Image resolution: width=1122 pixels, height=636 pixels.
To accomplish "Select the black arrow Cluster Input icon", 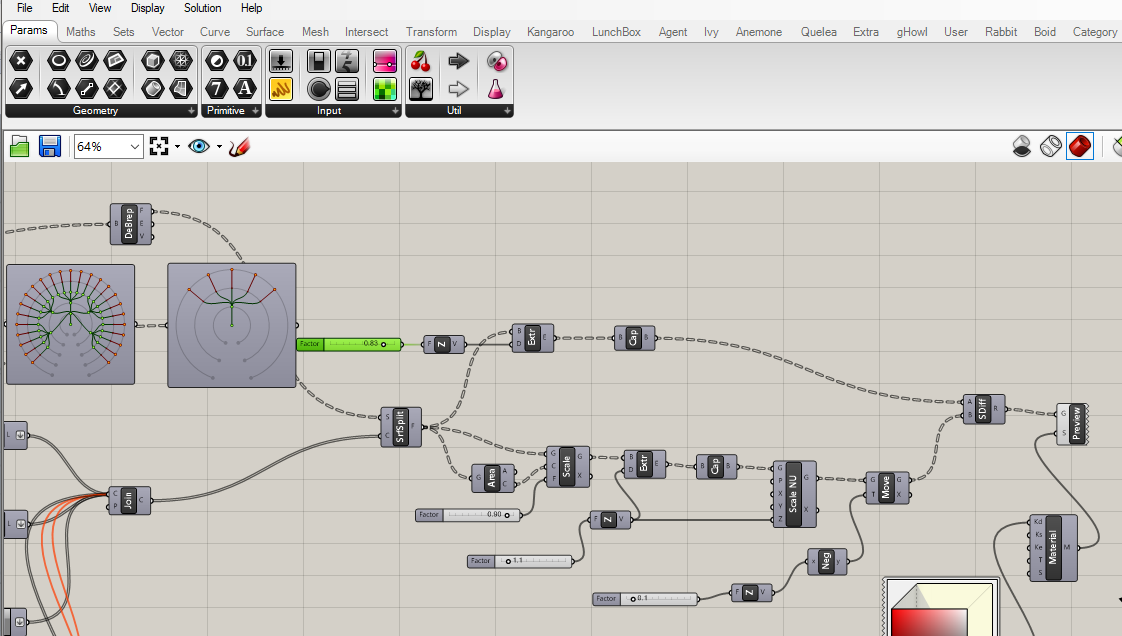I will pos(458,61).
